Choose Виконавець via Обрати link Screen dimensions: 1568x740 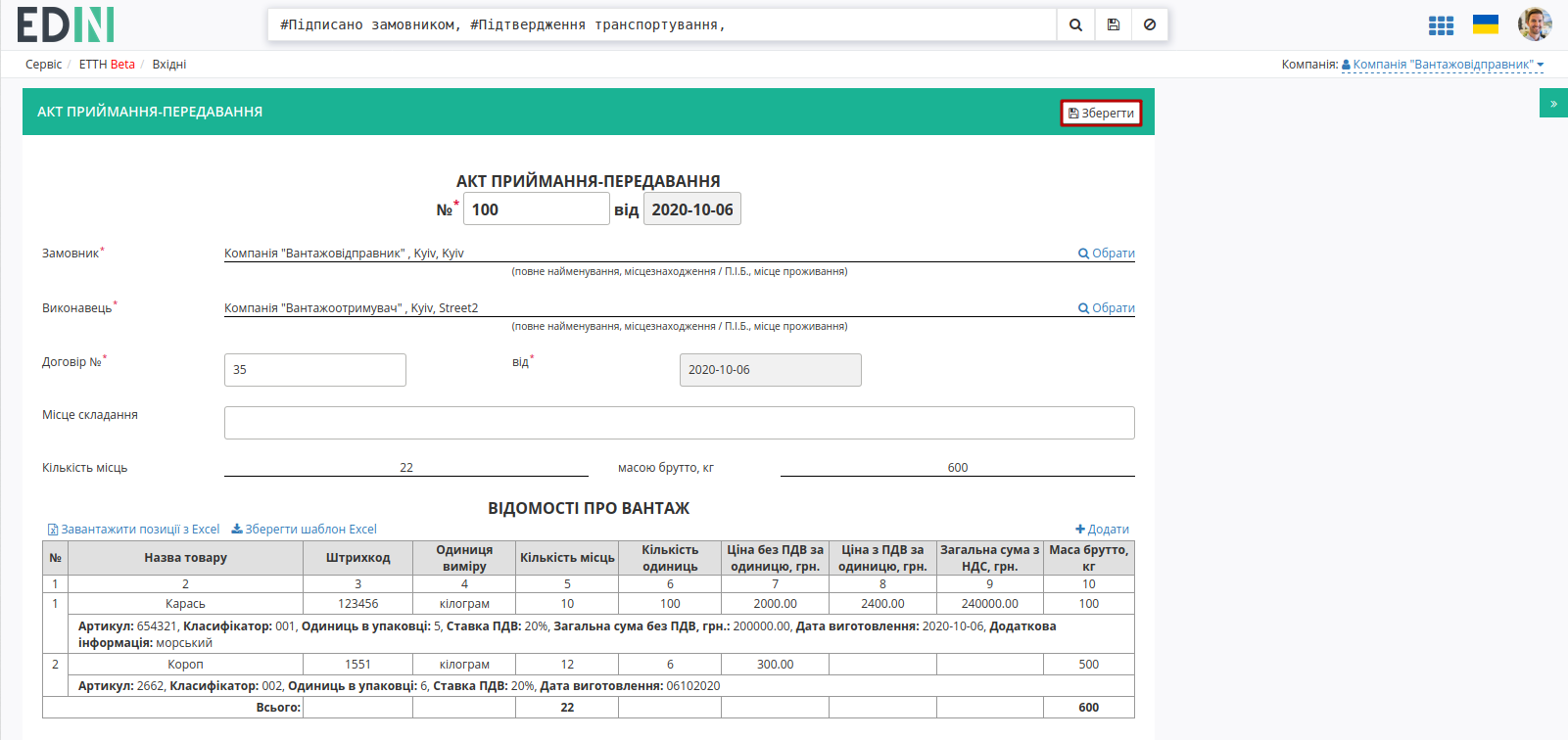pos(1107,307)
